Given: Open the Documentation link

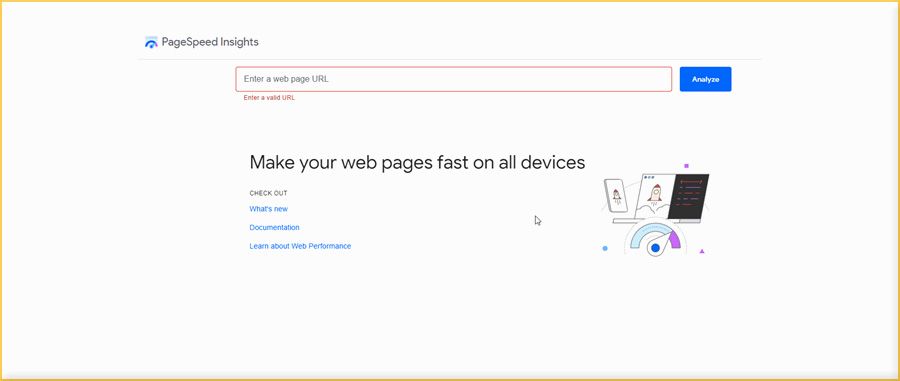Looking at the screenshot, I should pyautogui.click(x=274, y=227).
